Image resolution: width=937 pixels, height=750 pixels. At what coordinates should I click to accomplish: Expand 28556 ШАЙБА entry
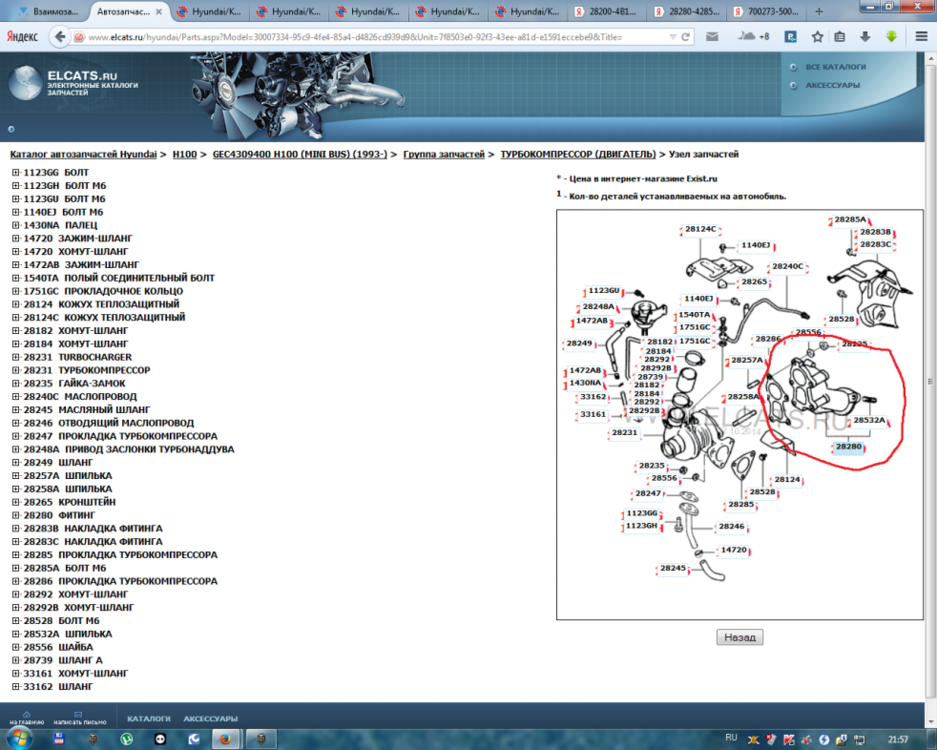16,647
